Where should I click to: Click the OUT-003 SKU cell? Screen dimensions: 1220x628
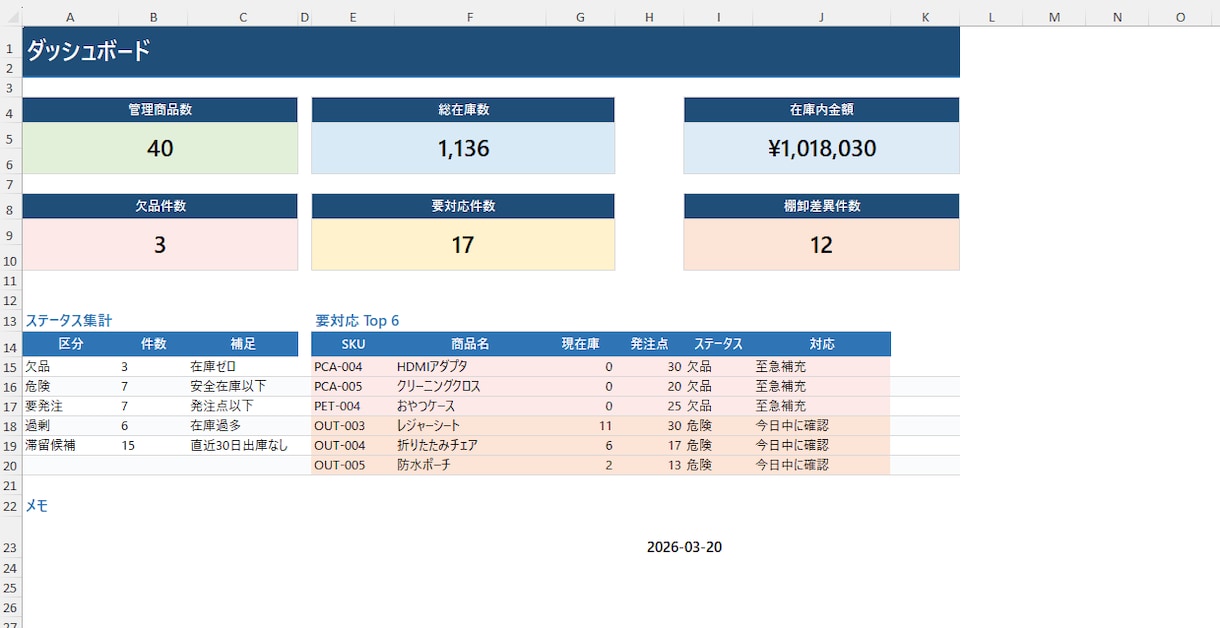[353, 426]
